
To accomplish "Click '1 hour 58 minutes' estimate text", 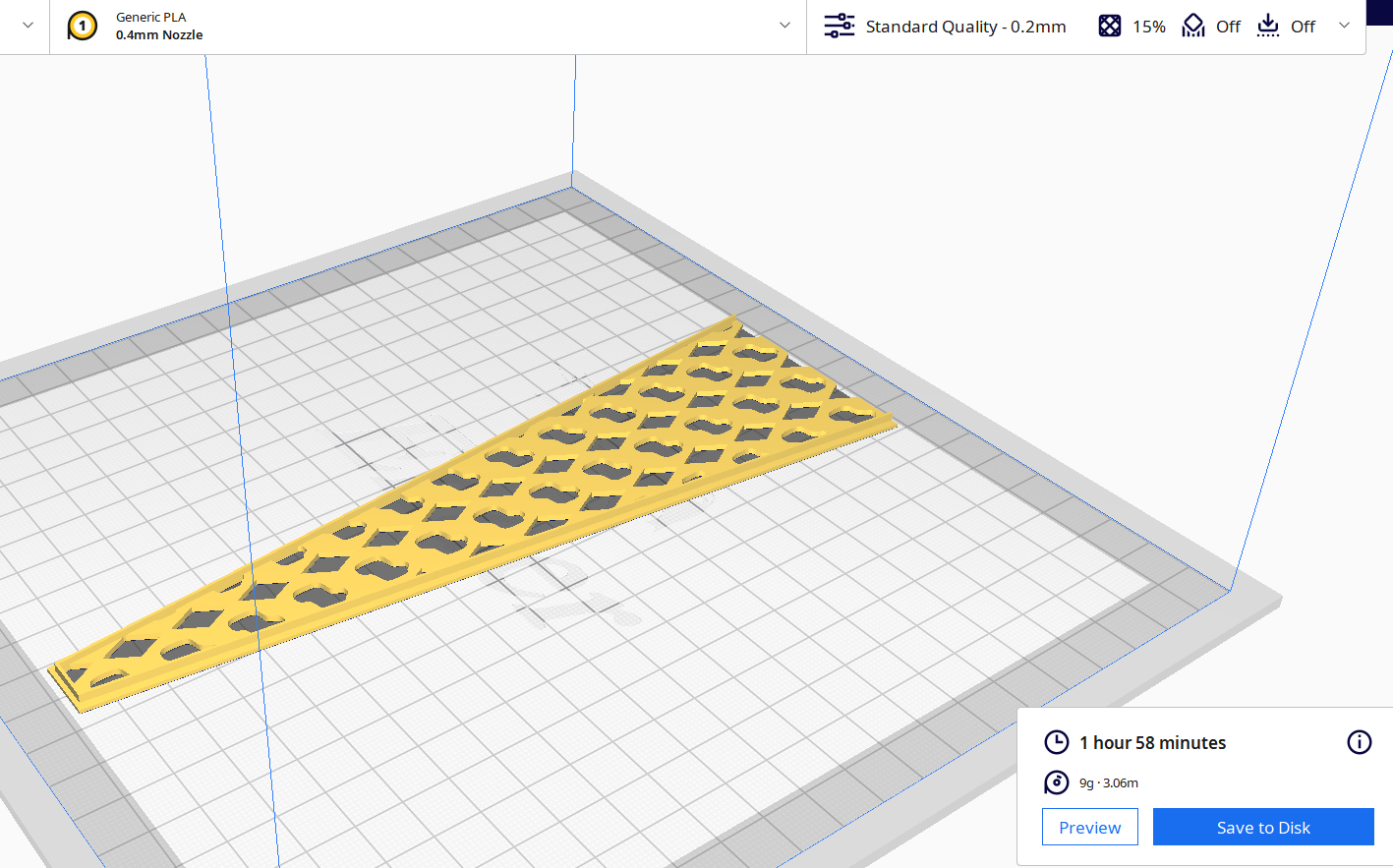I will click(x=1153, y=743).
